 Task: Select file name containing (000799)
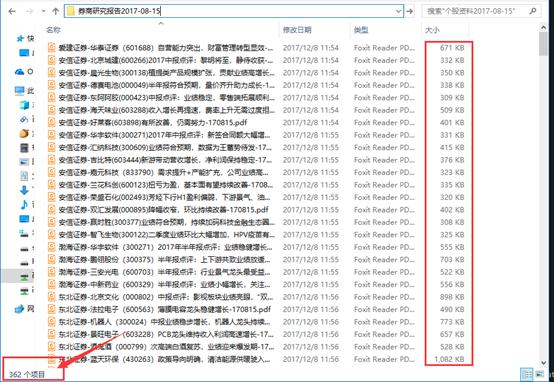pos(166,347)
